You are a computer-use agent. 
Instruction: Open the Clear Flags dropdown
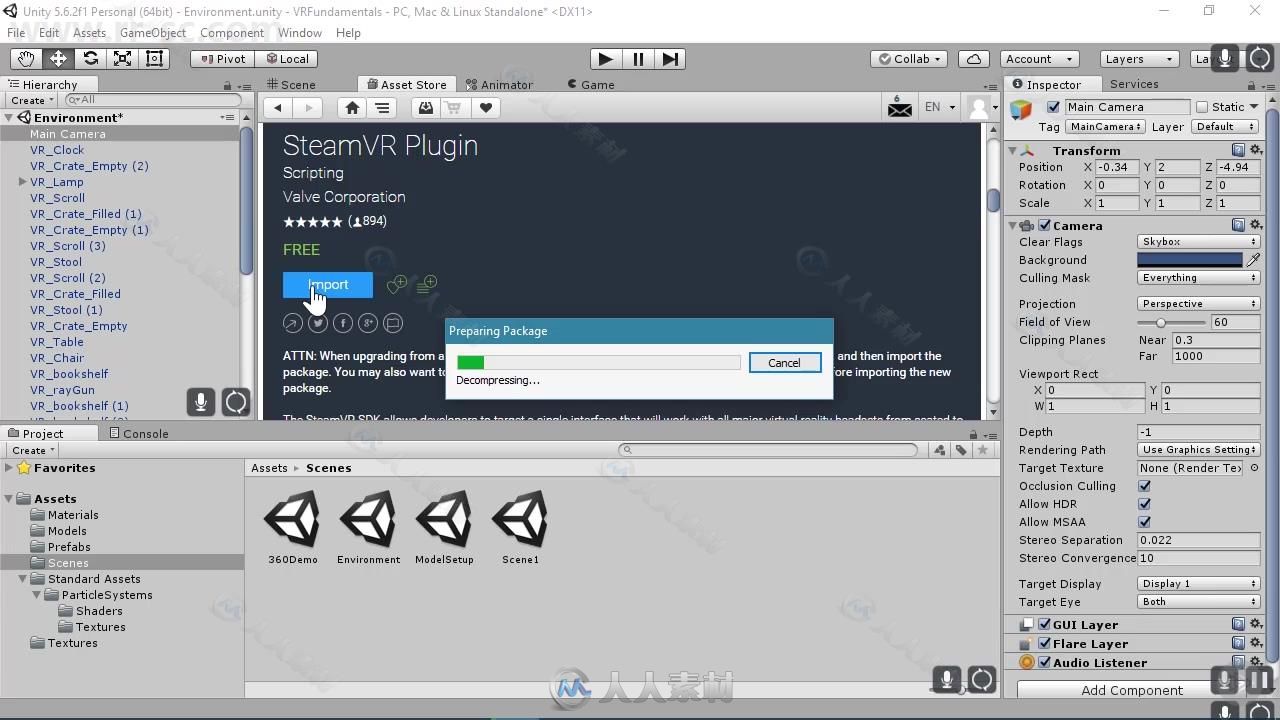[1198, 242]
